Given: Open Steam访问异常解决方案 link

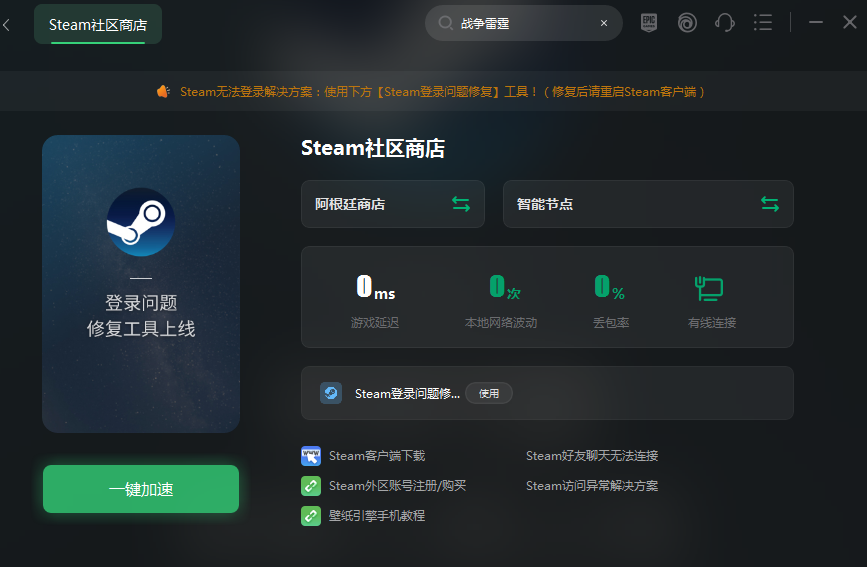Looking at the screenshot, I should pos(592,486).
